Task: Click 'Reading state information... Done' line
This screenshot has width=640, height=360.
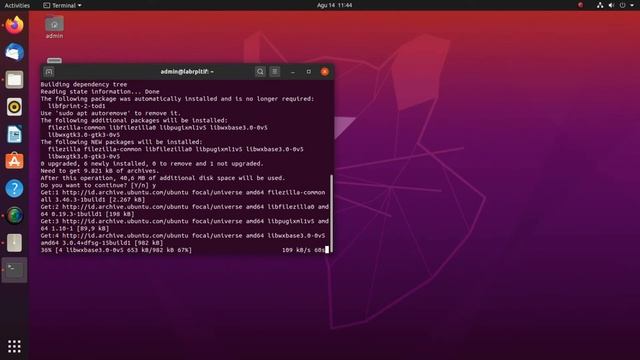Action: click(x=100, y=92)
